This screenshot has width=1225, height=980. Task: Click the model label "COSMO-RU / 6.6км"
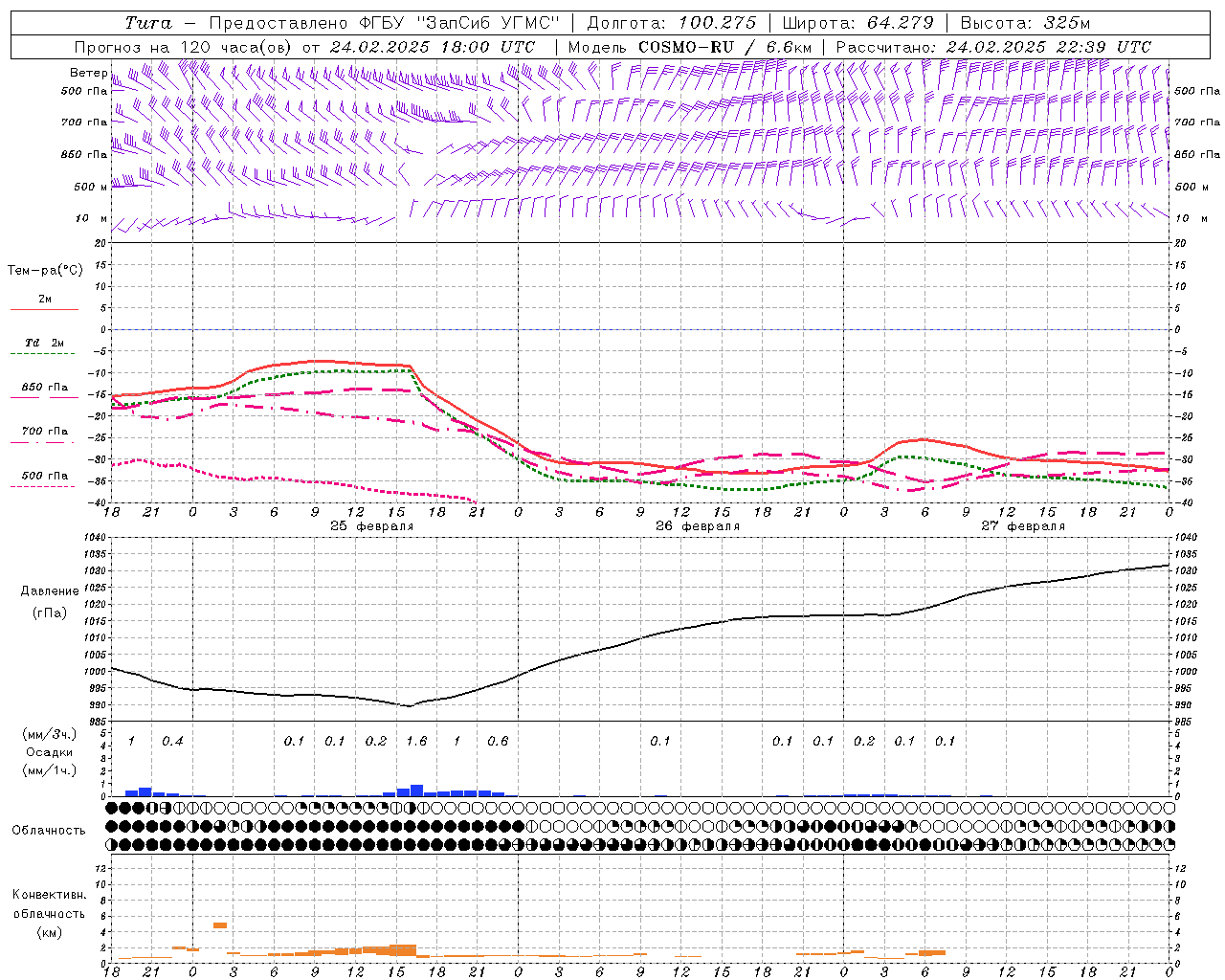724,47
